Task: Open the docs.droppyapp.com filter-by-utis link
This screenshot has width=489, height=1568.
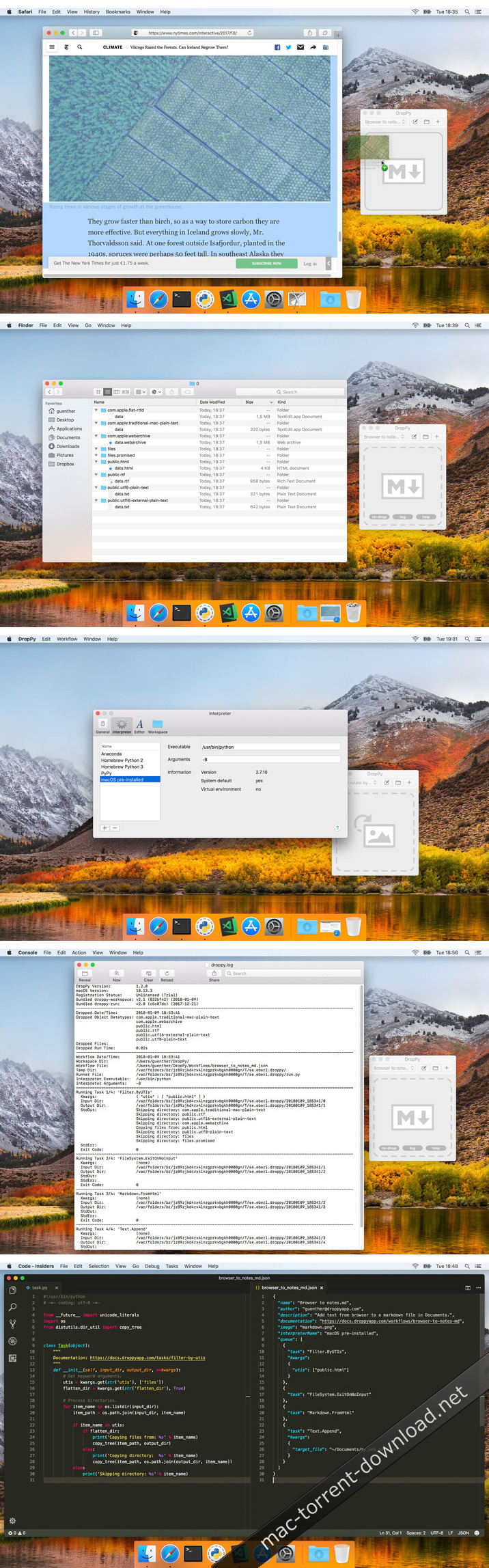Action: coord(148,1358)
